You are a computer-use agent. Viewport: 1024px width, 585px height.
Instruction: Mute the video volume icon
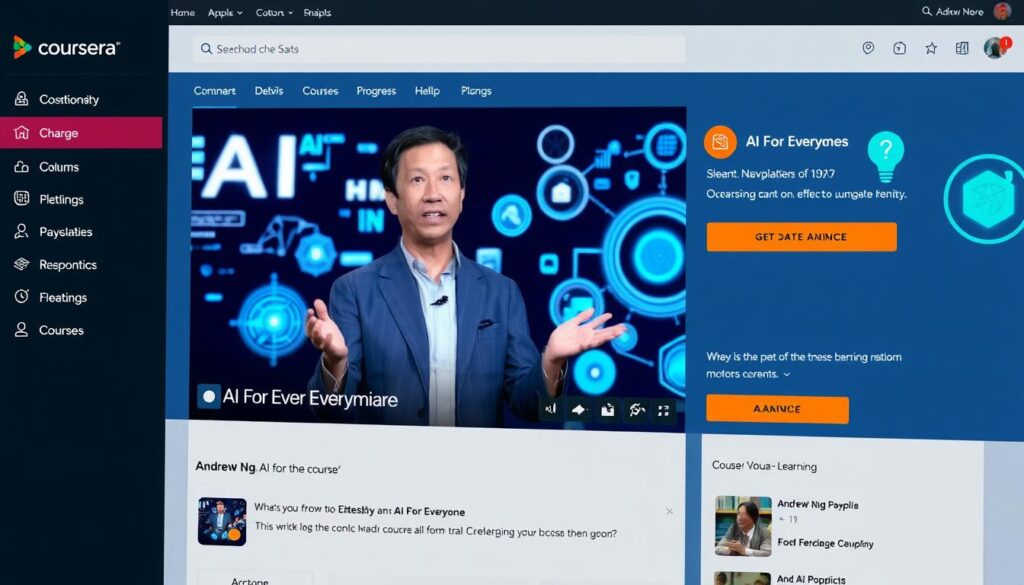click(x=550, y=409)
